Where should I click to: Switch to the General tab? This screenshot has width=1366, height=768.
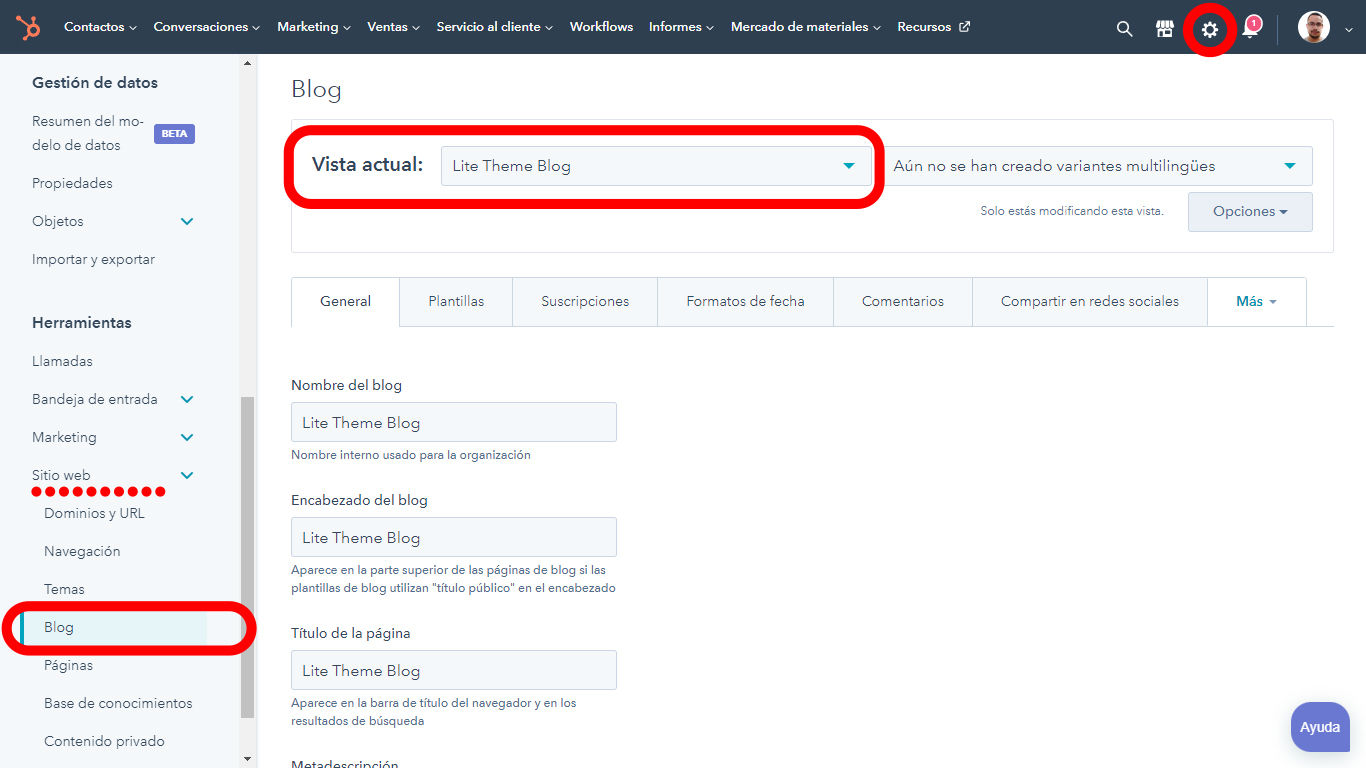[345, 301]
